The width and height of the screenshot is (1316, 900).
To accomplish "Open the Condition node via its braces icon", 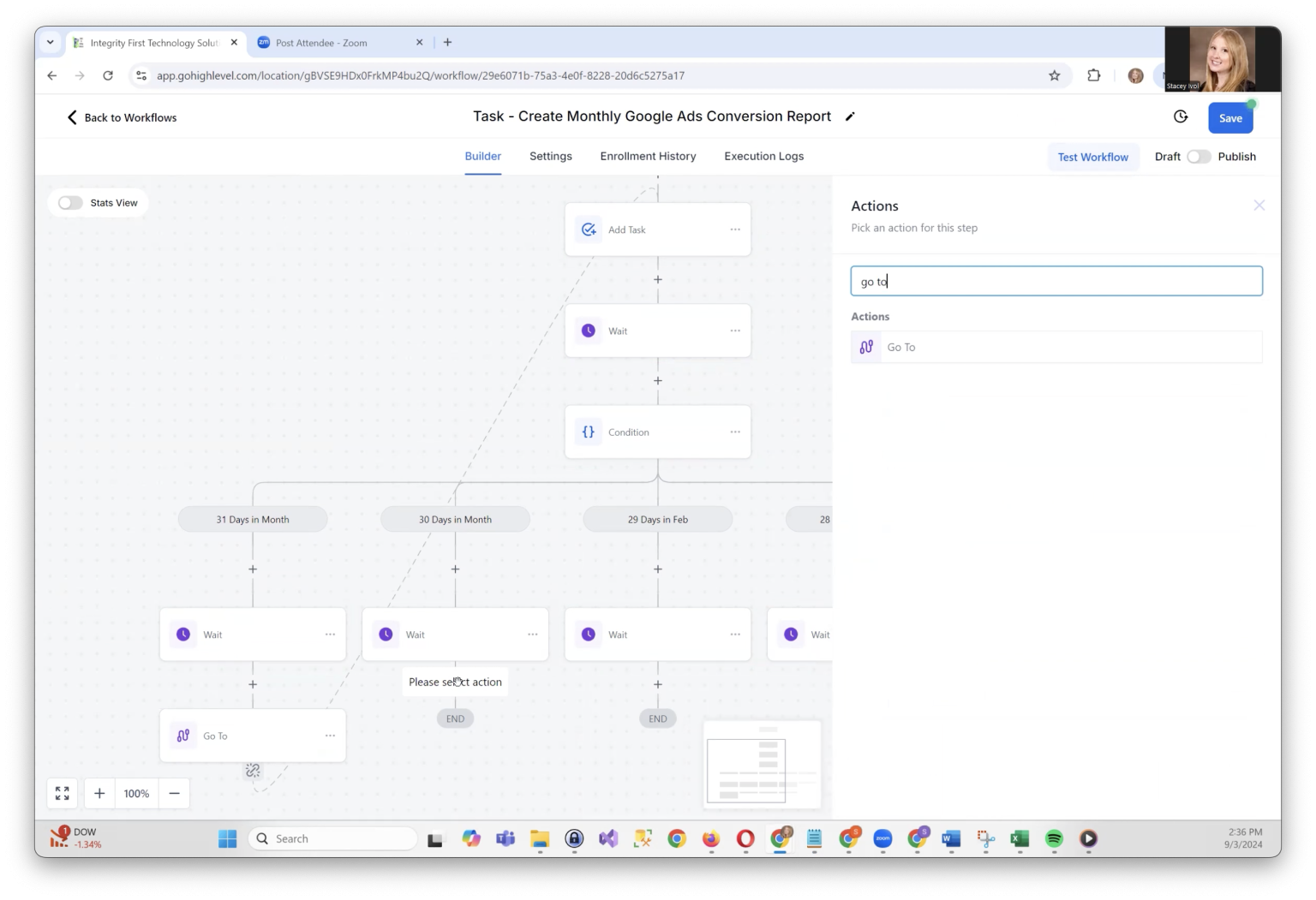I will coord(589,432).
